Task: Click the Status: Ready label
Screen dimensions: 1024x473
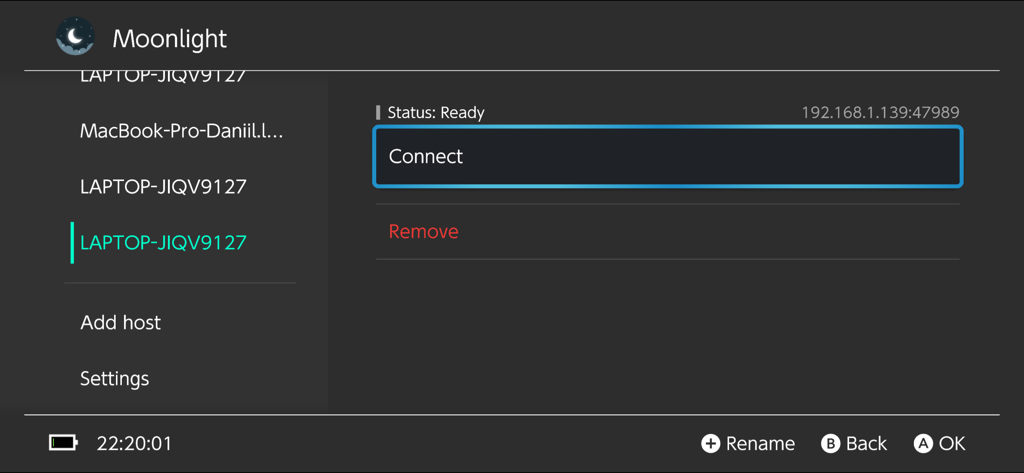Action: pyautogui.click(x=436, y=113)
